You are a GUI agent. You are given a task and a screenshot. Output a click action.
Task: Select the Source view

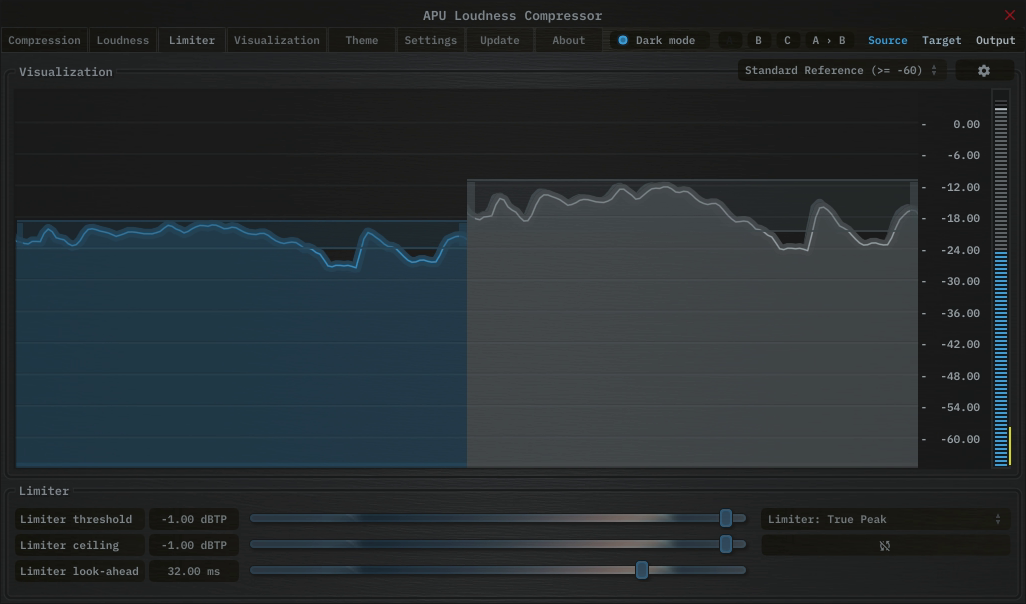click(x=888, y=40)
